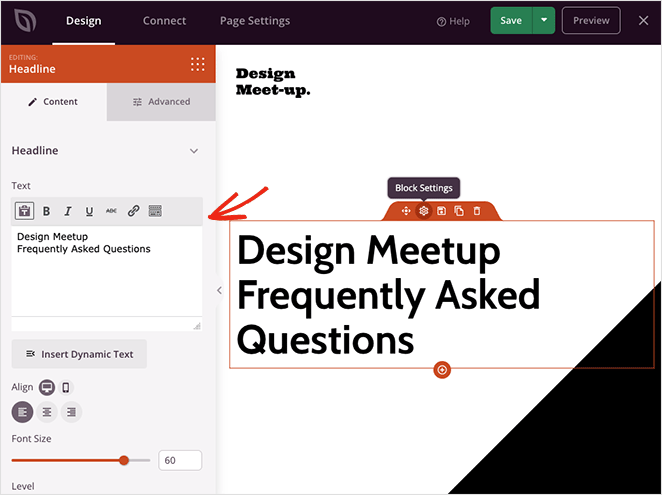This screenshot has width=662, height=495.
Task: Switch to the Design tab
Action: point(84,21)
